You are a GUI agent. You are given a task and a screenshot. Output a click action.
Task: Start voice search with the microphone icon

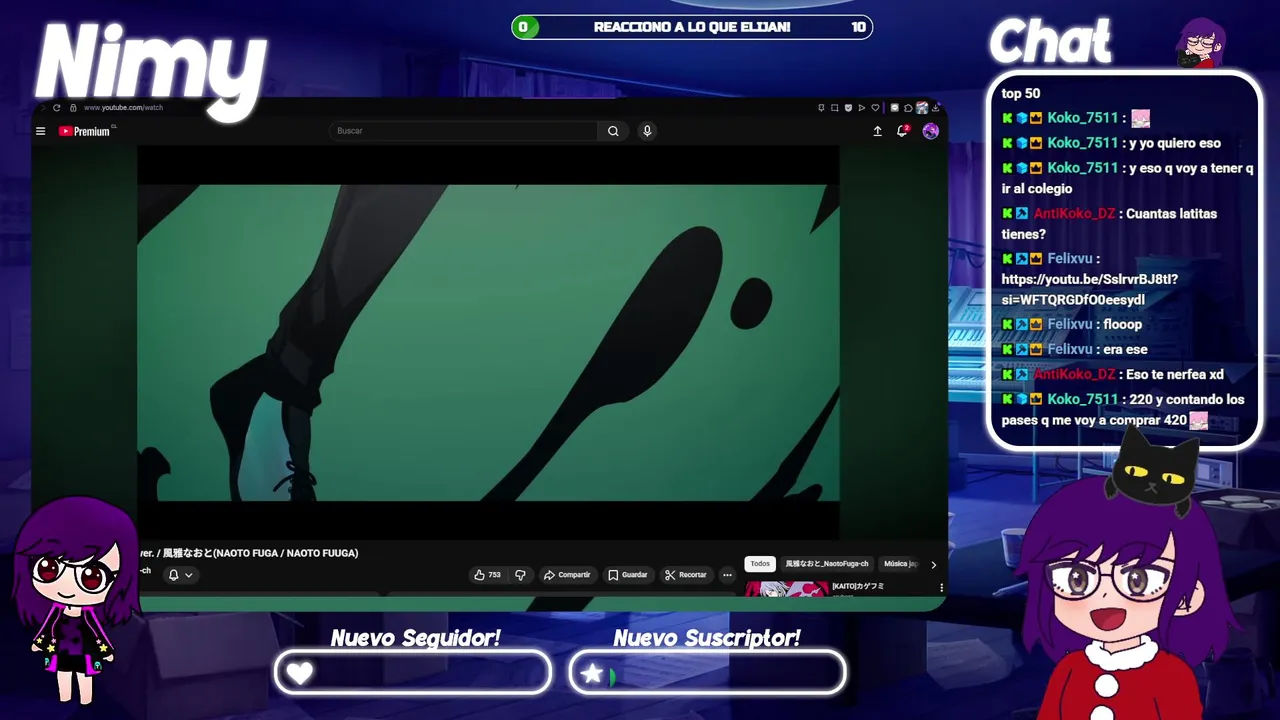click(647, 131)
